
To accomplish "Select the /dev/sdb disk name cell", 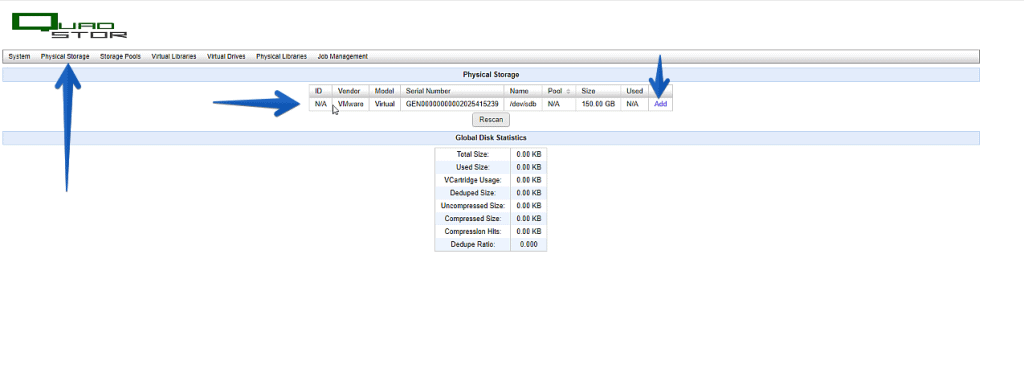I will pyautogui.click(x=522, y=104).
